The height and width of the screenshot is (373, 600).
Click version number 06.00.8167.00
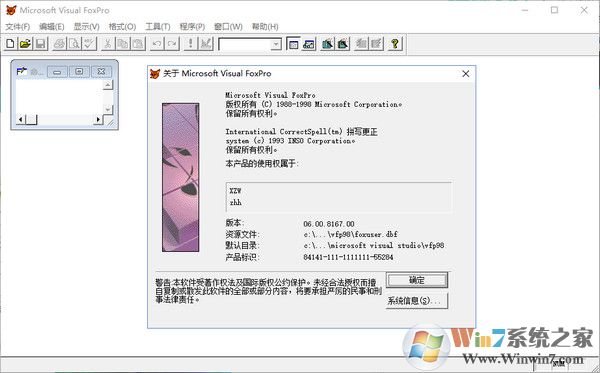pos(329,224)
